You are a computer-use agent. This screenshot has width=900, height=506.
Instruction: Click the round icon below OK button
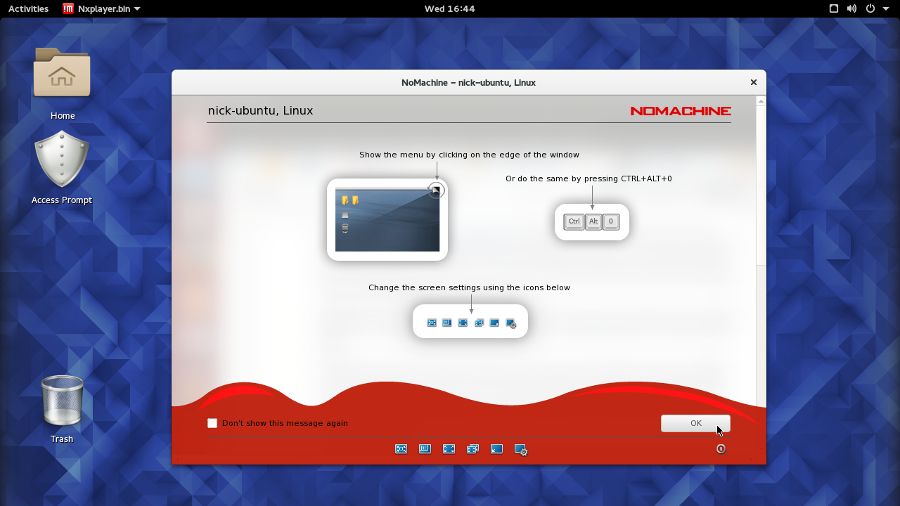point(721,449)
